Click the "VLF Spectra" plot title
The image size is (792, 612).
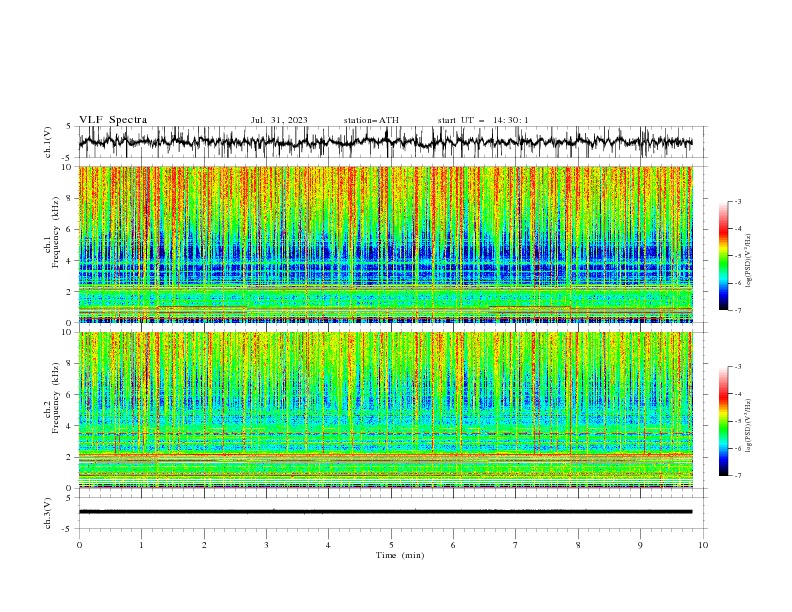pos(113,120)
